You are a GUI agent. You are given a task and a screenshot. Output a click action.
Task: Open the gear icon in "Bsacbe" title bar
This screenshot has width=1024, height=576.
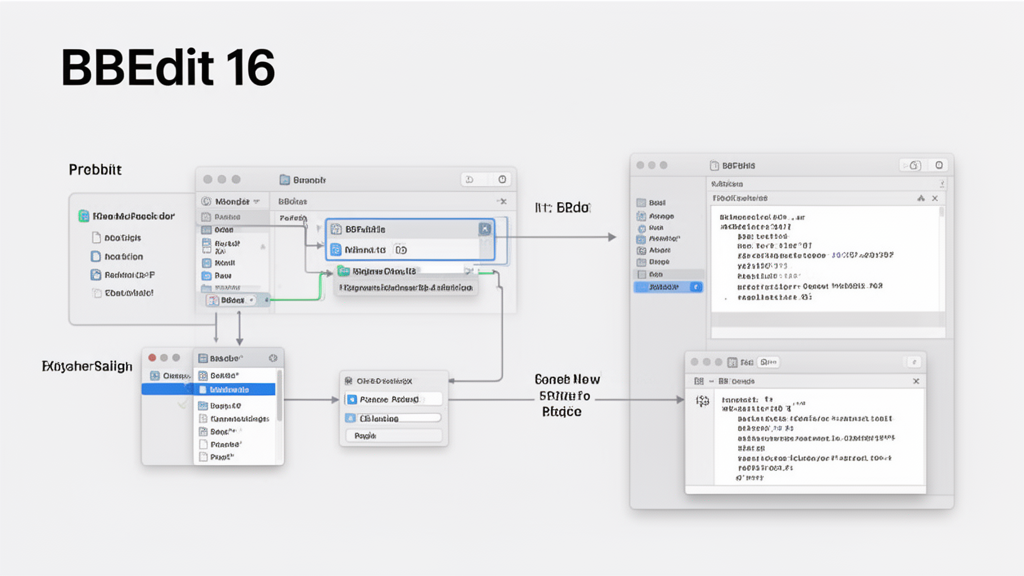click(x=273, y=358)
